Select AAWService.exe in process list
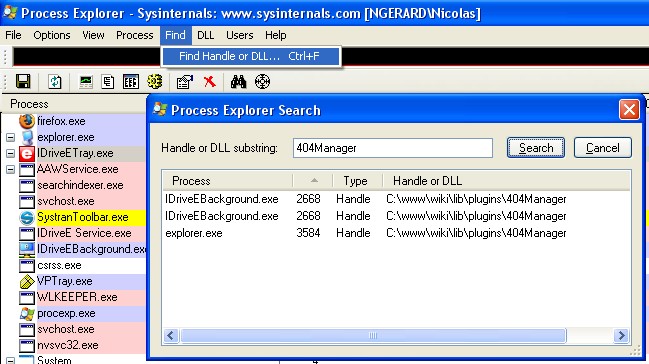 [78, 169]
